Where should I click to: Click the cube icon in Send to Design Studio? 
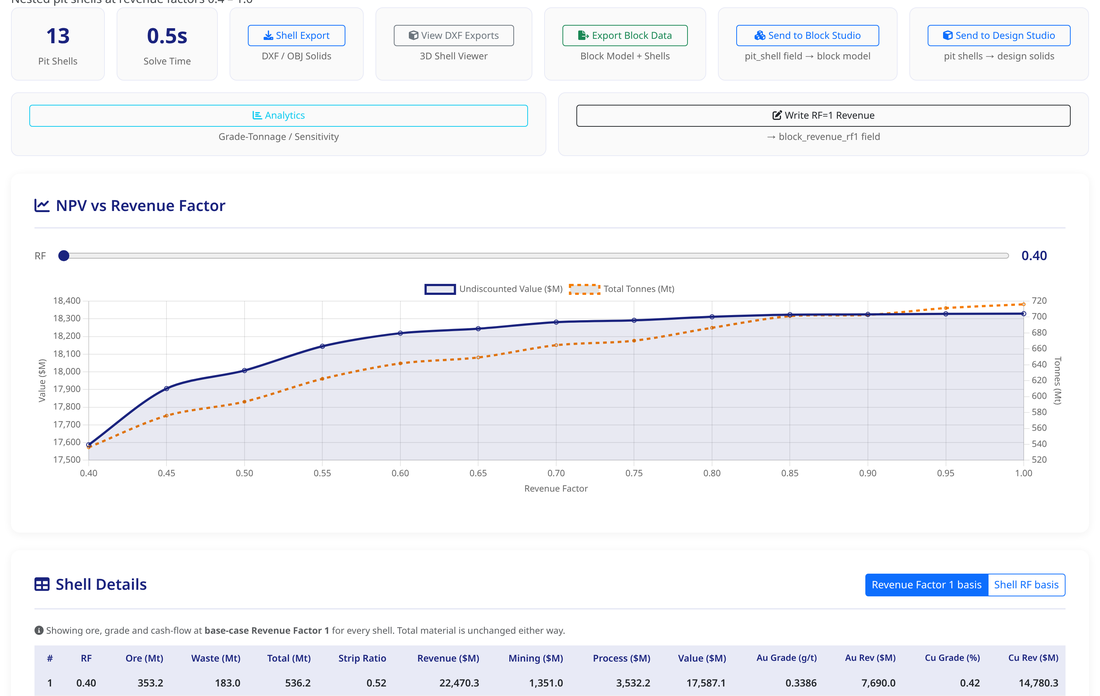(x=948, y=35)
